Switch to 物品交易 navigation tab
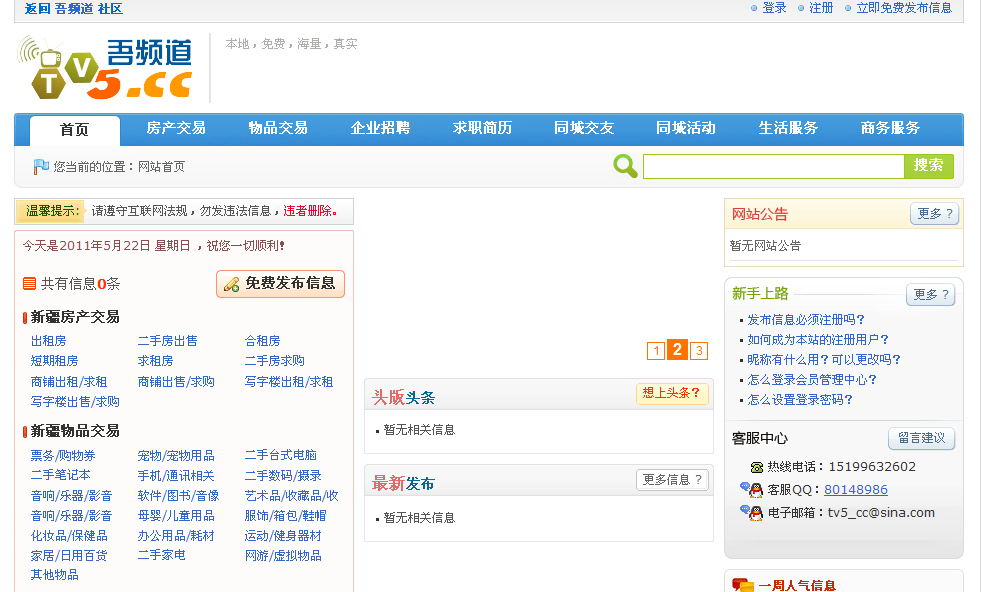 pos(278,128)
